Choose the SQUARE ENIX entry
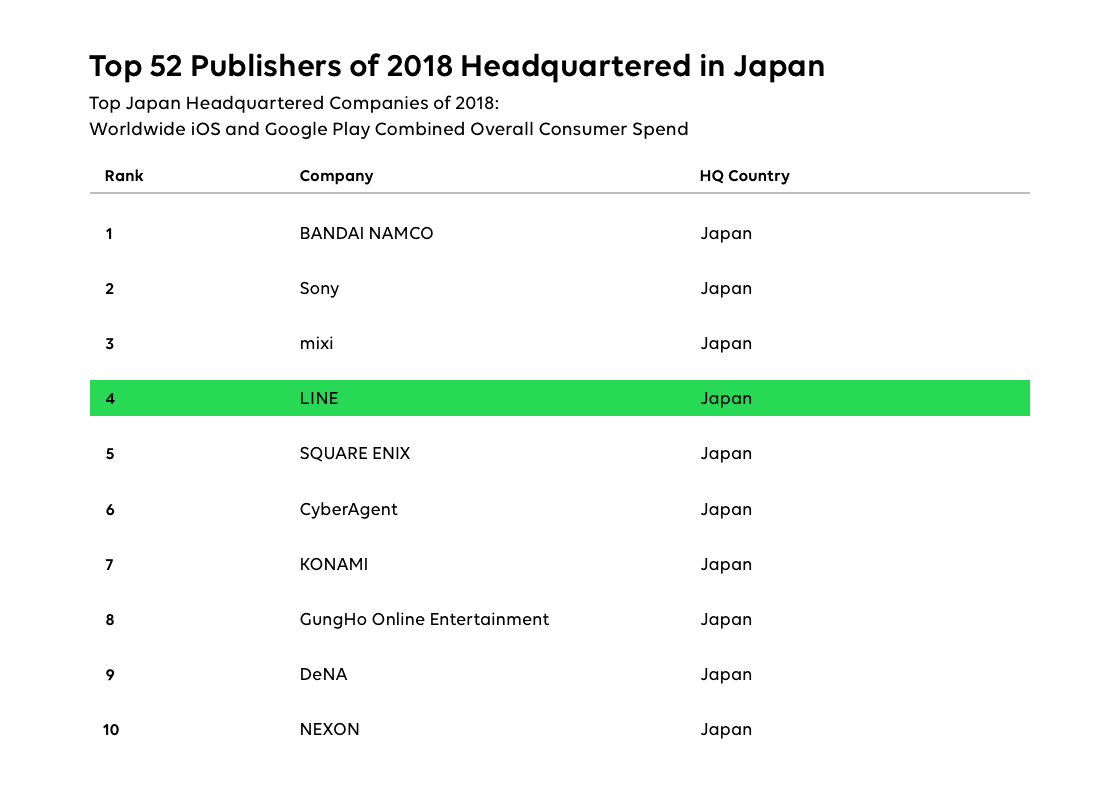Screen dimensions: 1120x800 click(x=354, y=453)
